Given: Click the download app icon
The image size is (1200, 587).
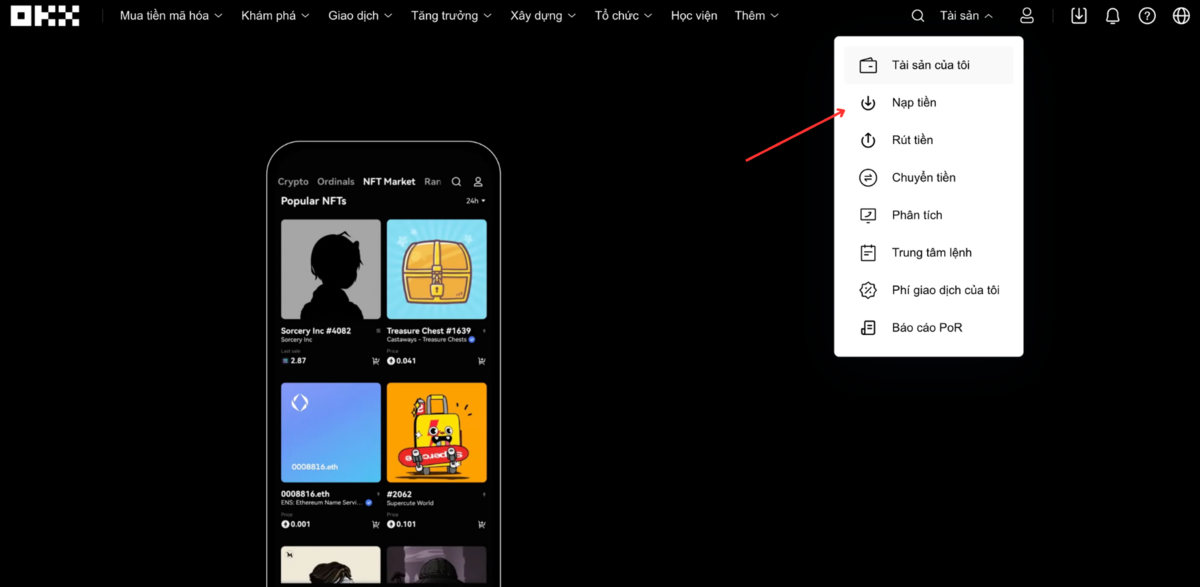Looking at the screenshot, I should 1079,16.
